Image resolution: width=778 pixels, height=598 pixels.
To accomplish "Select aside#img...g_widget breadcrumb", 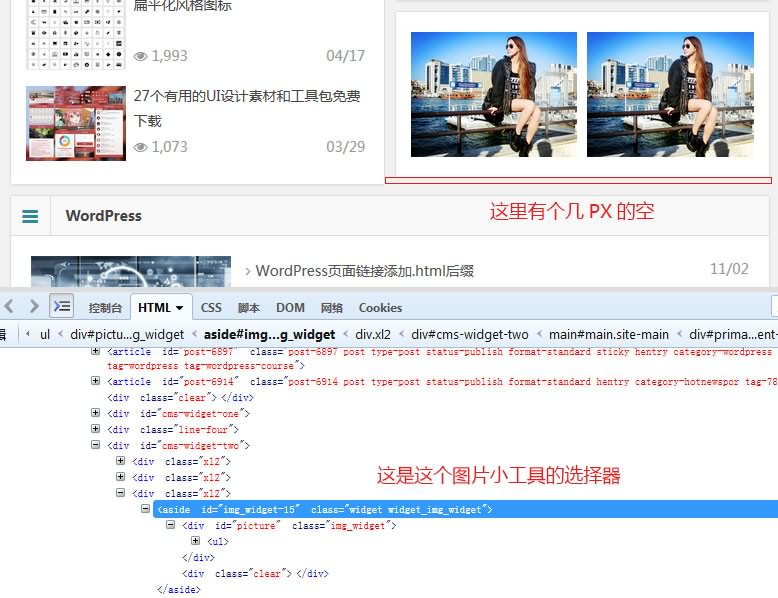I will (269, 335).
